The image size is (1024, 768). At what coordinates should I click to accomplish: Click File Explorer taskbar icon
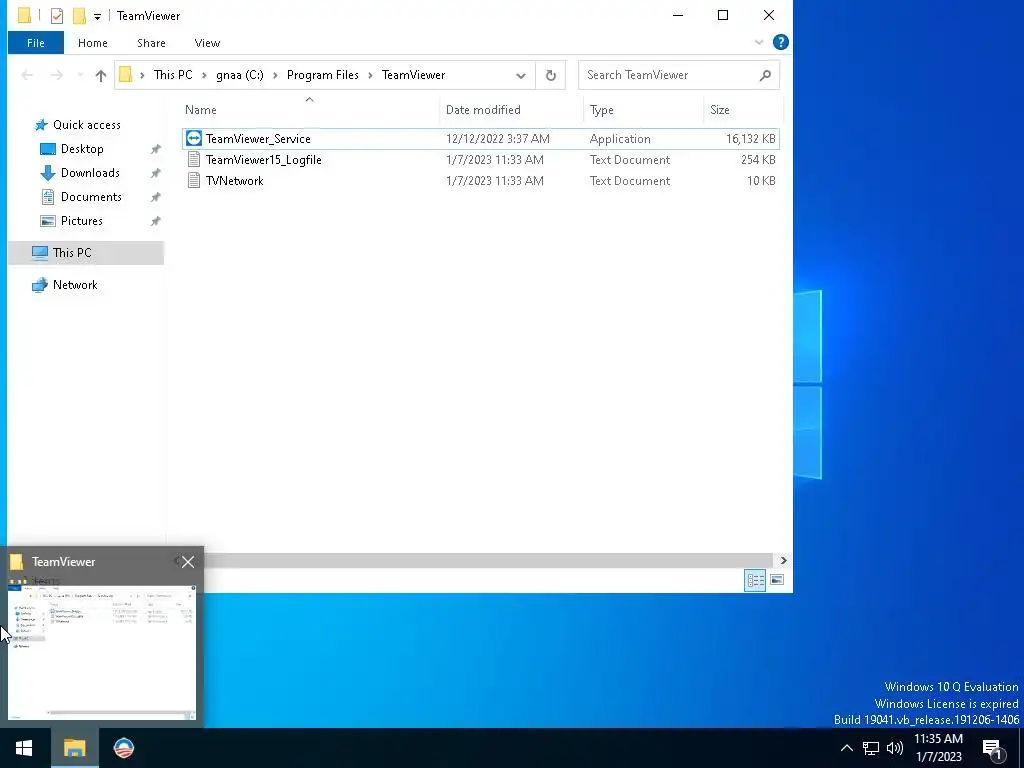point(74,748)
